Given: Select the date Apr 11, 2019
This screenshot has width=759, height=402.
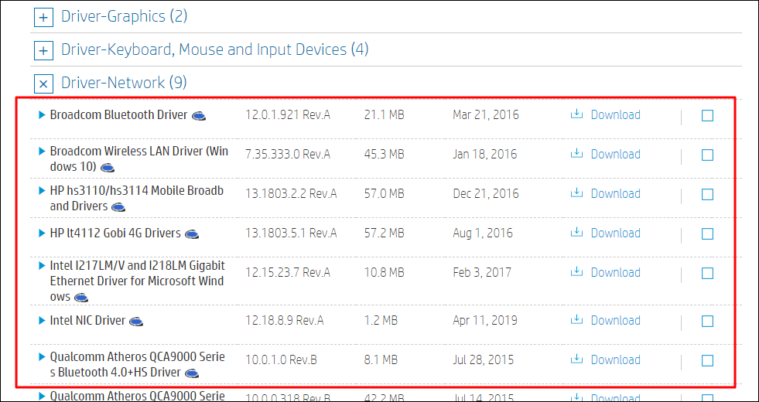Looking at the screenshot, I should (485, 320).
